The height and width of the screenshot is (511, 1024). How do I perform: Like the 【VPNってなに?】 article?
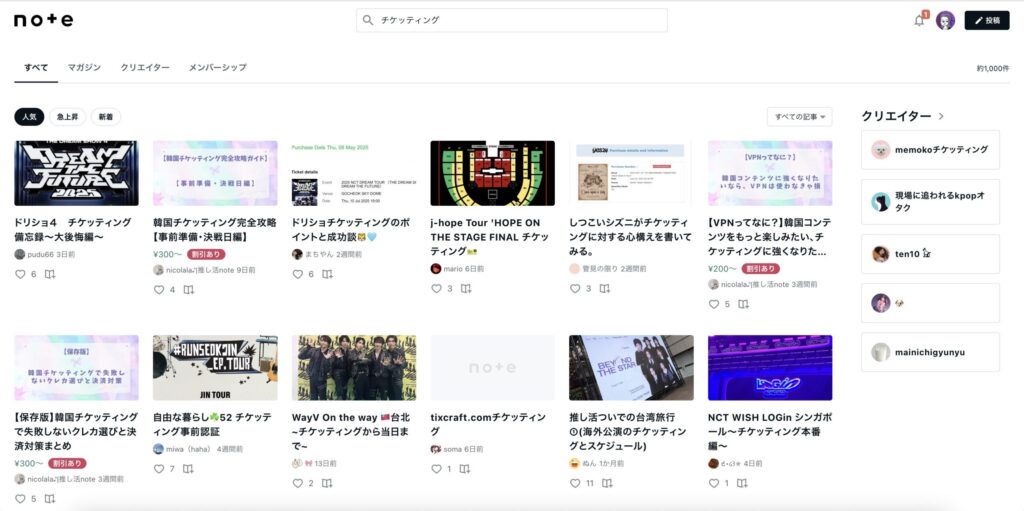tap(714, 304)
